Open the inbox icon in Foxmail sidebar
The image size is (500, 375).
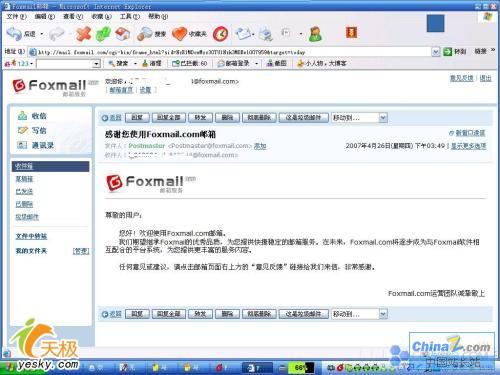tap(22, 116)
